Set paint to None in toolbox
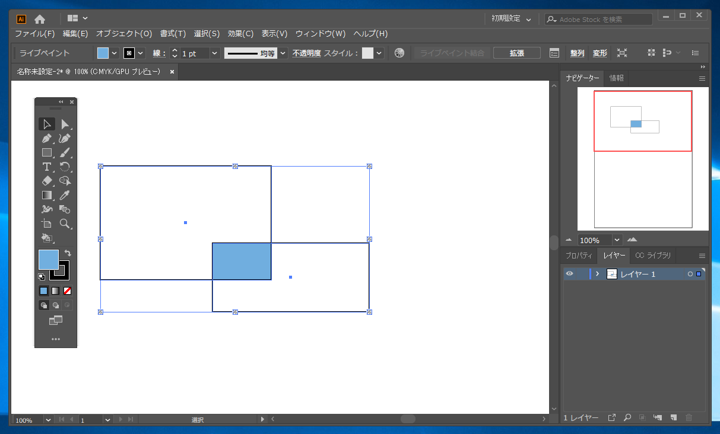The height and width of the screenshot is (434, 720). (x=67, y=291)
